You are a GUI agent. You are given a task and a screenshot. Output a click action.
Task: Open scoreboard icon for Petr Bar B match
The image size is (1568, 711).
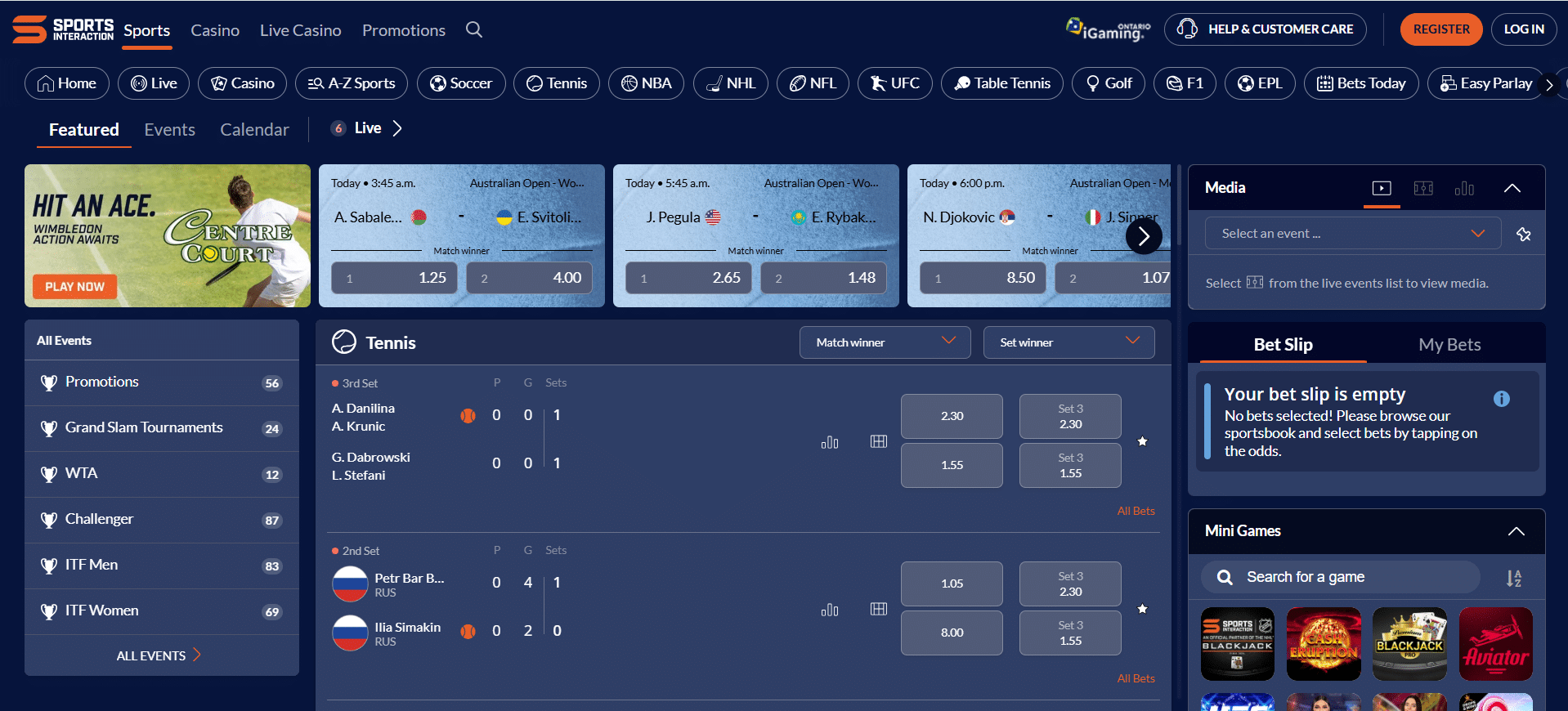[x=879, y=609]
